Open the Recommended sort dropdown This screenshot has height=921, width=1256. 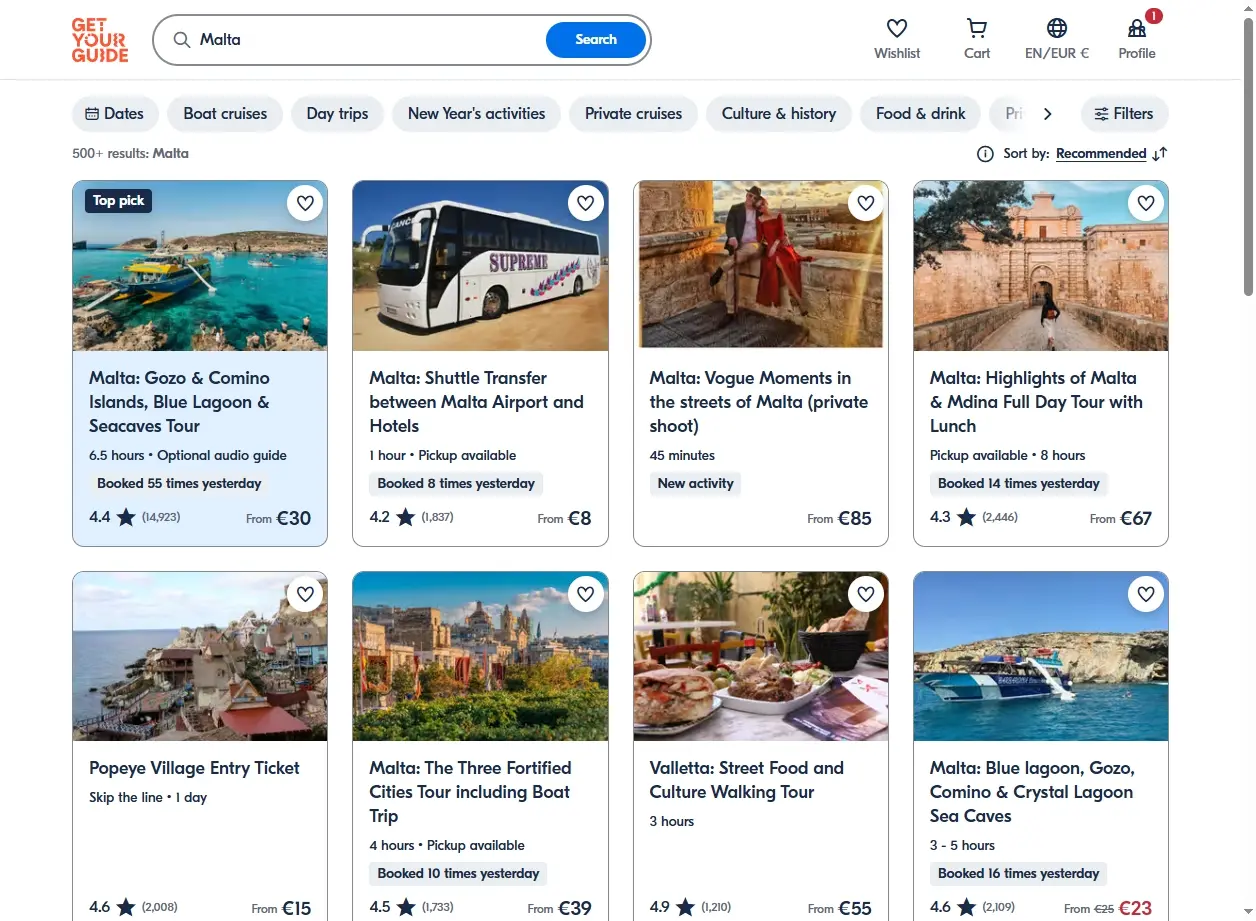point(1101,154)
